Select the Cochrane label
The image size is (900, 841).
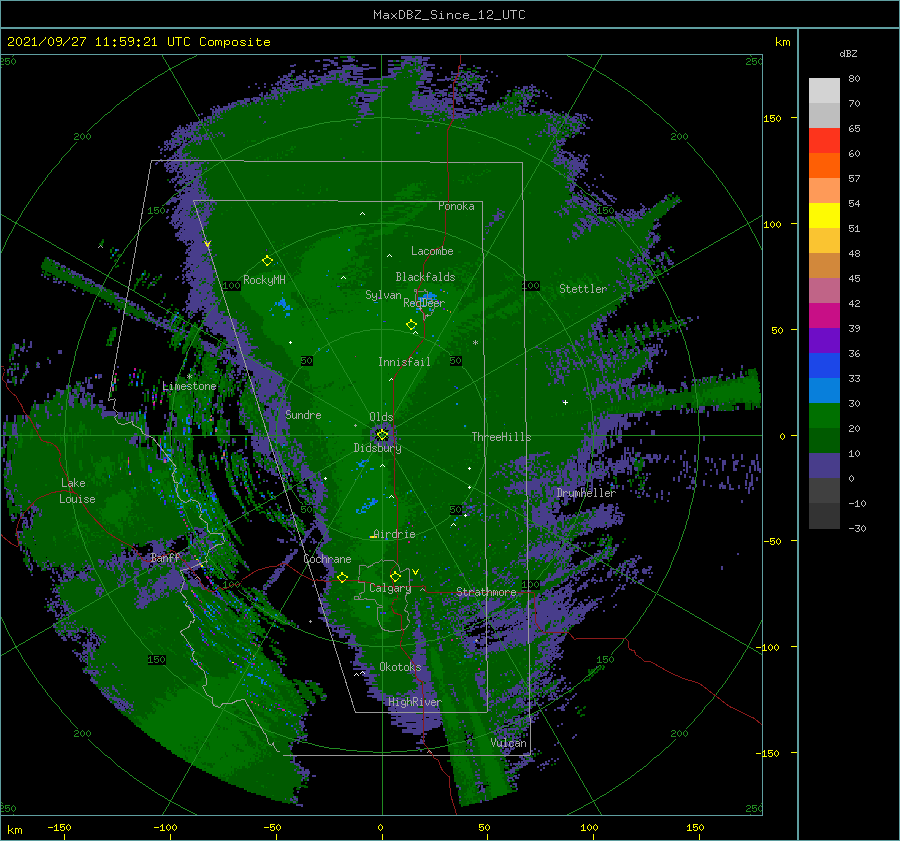327,559
